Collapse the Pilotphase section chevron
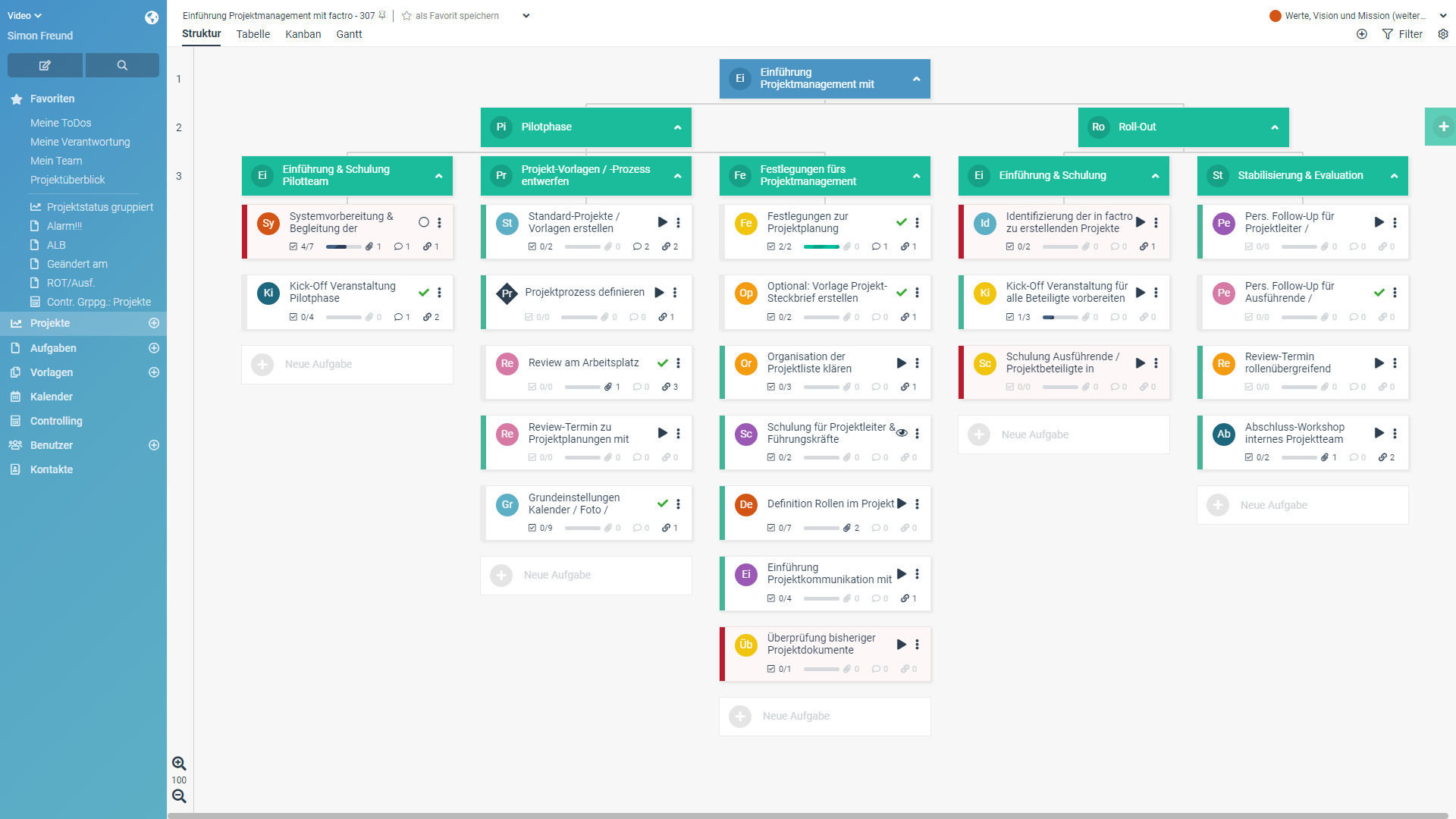Image resolution: width=1456 pixels, height=819 pixels. point(677,126)
